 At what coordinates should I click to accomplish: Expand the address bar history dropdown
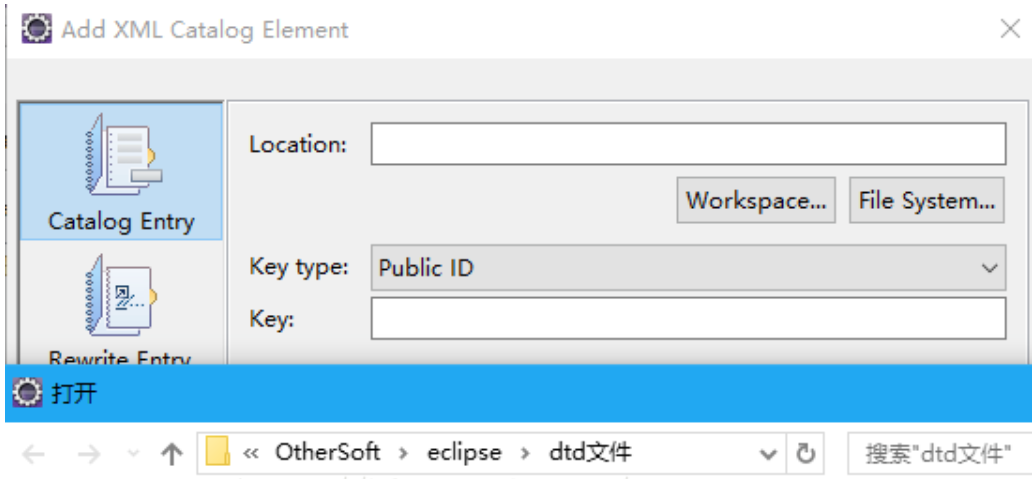768,454
